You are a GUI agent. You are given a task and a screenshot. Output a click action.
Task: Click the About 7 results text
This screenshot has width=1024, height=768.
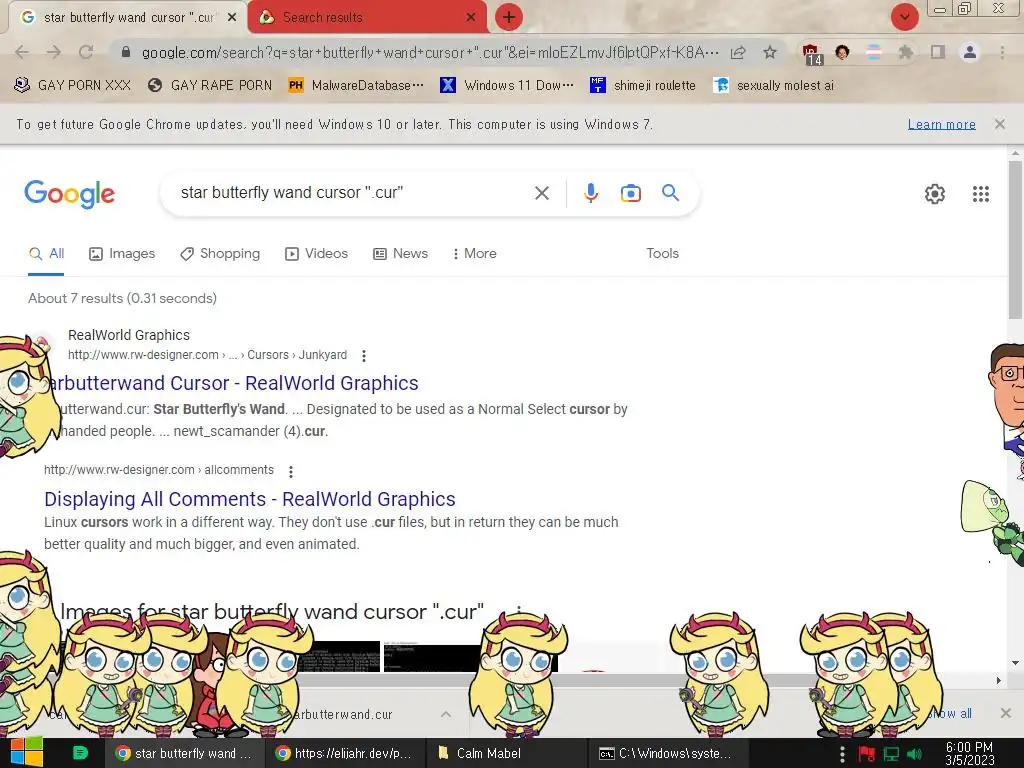(x=122, y=298)
